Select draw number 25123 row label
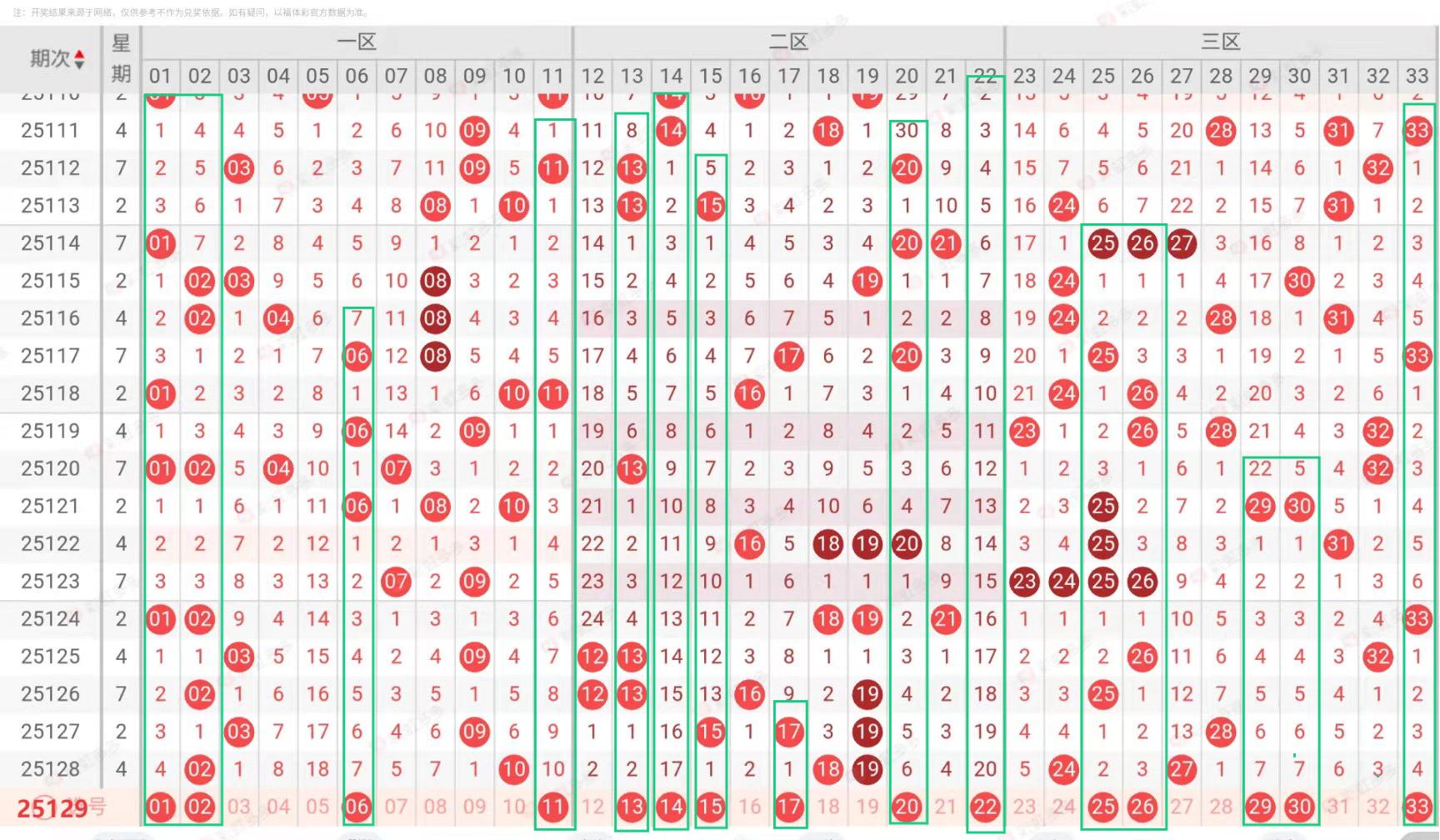This screenshot has width=1440, height=840. [x=50, y=581]
